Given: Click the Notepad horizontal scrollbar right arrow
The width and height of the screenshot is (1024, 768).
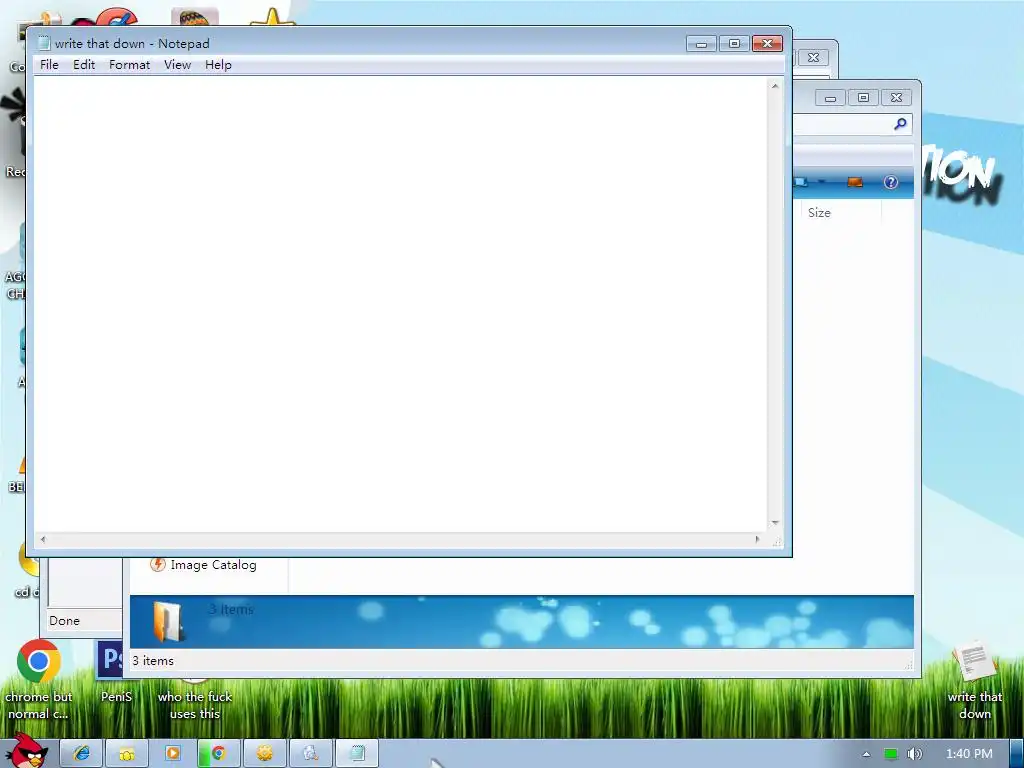Looking at the screenshot, I should tap(757, 539).
